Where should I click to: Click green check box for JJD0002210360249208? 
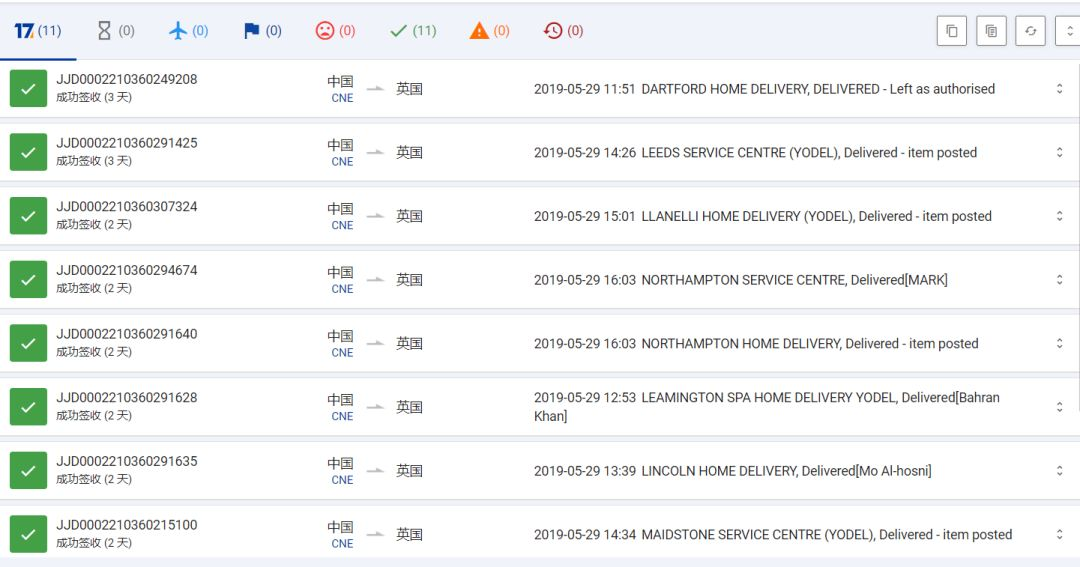(28, 89)
